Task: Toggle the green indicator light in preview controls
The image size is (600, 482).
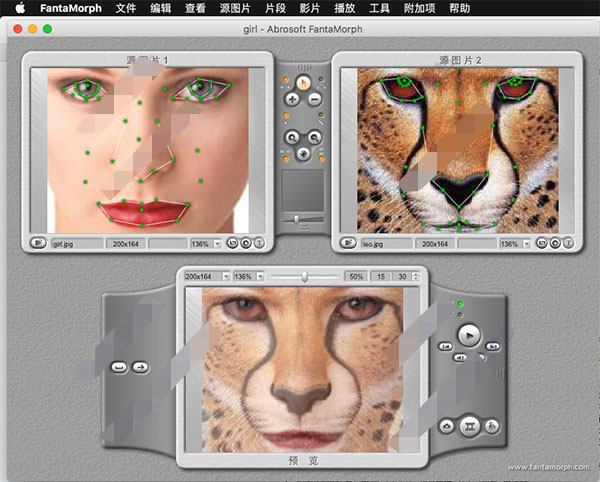Action: click(x=459, y=303)
